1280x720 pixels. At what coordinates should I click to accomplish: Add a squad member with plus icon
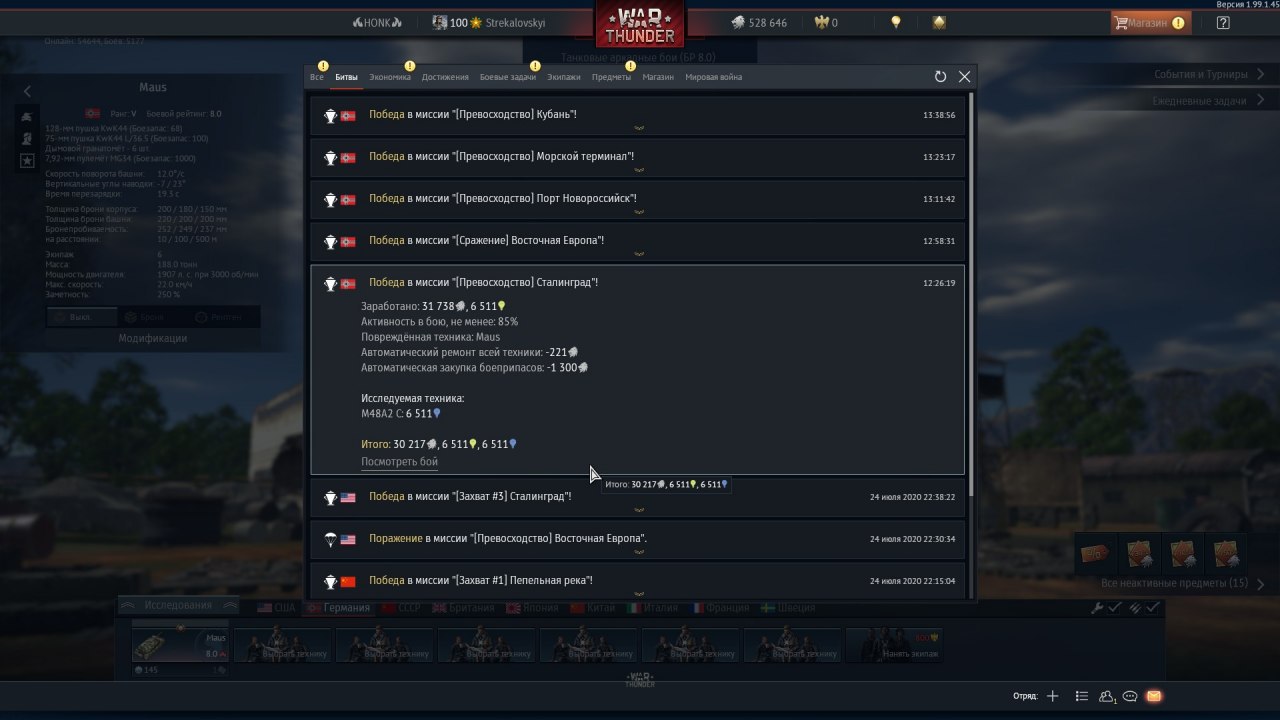pos(1052,696)
